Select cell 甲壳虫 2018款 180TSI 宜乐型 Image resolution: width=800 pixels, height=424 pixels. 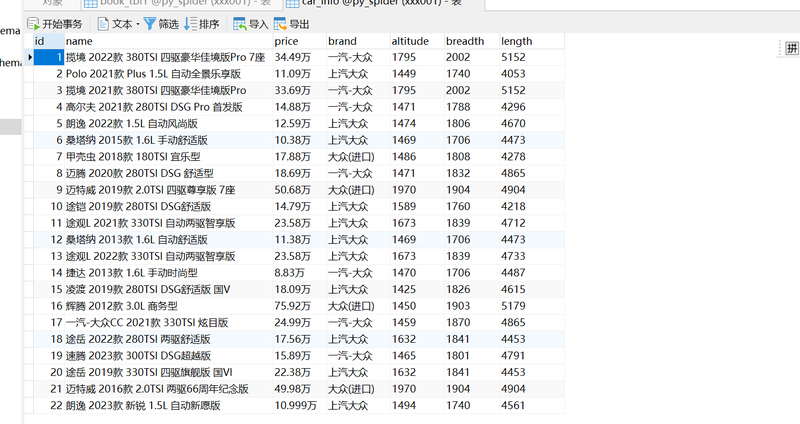pos(168,157)
